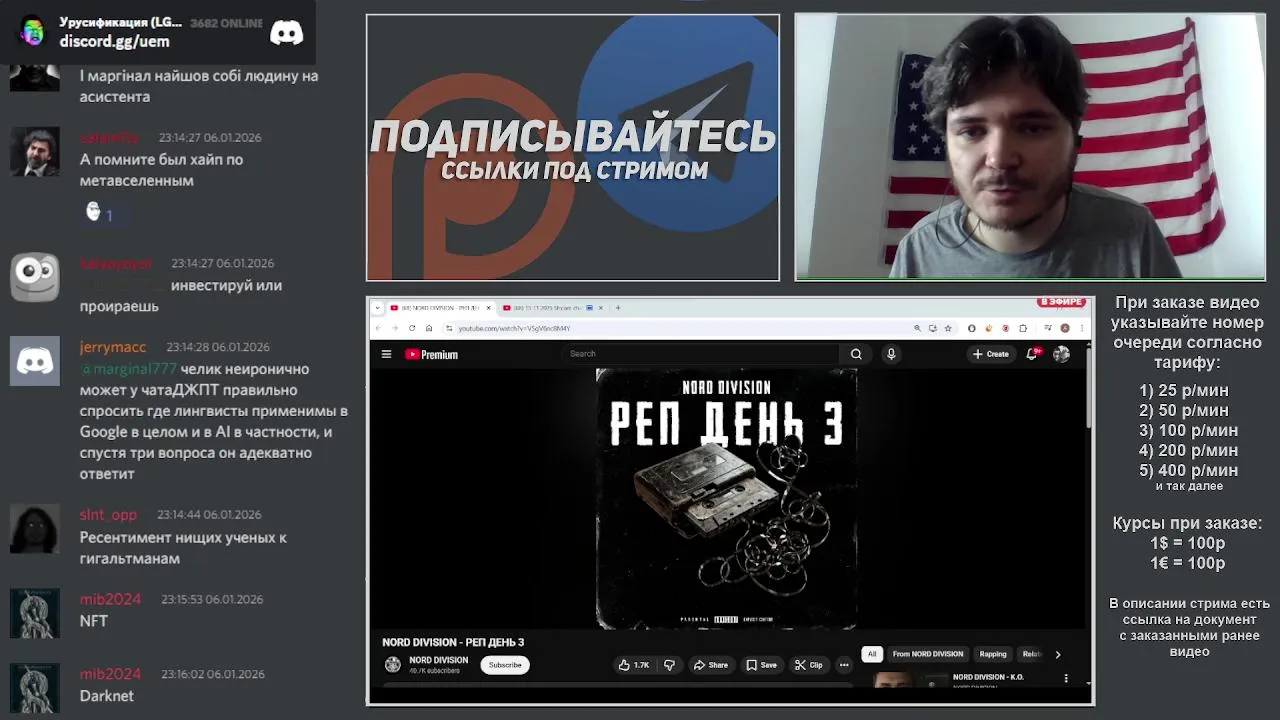Bookmark the page with star icon

948,328
